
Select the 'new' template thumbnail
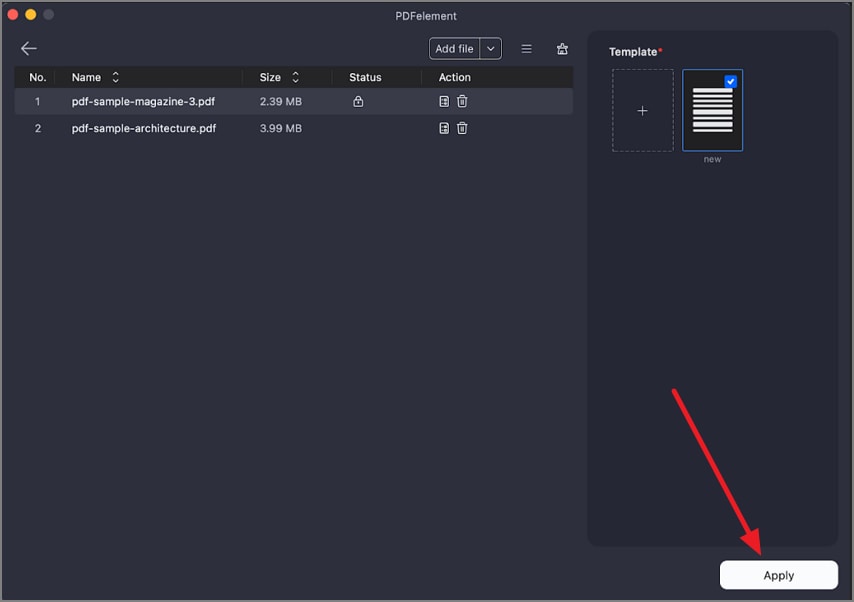coord(712,111)
